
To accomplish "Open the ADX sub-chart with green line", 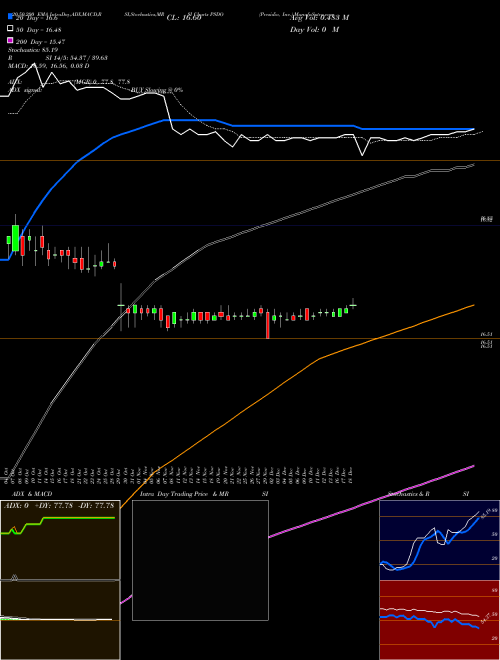I will 60,540.
